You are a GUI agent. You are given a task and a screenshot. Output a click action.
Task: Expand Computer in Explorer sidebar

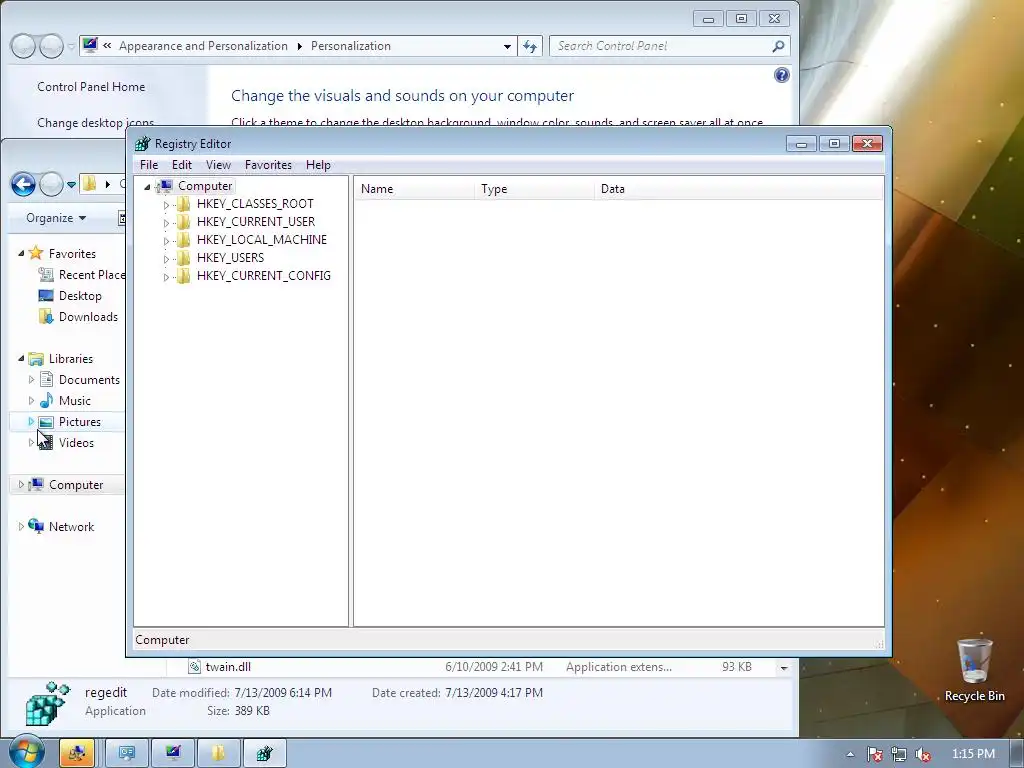pos(22,485)
